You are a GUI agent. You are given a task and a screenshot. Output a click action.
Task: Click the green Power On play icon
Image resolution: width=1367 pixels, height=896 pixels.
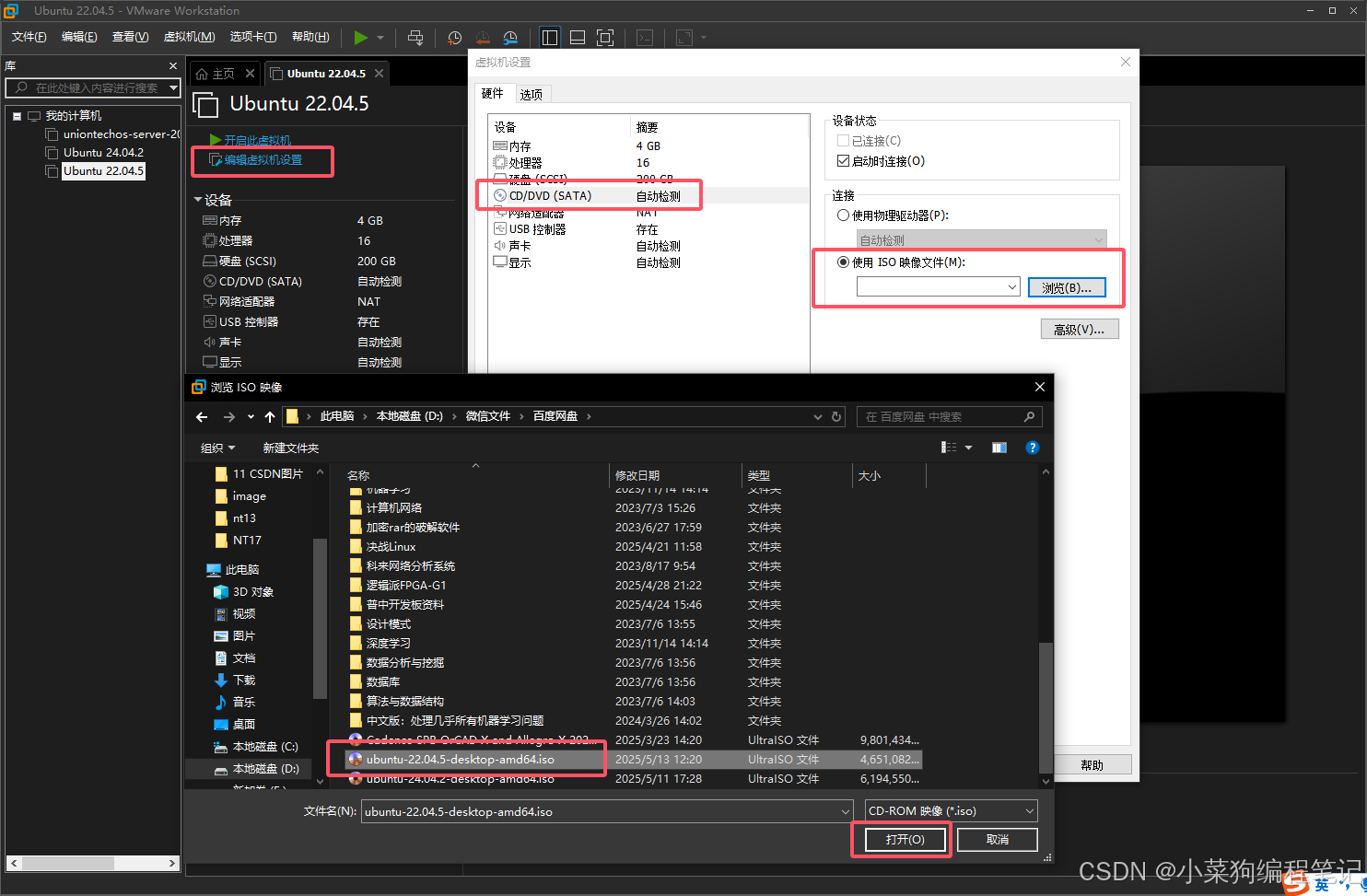click(361, 37)
